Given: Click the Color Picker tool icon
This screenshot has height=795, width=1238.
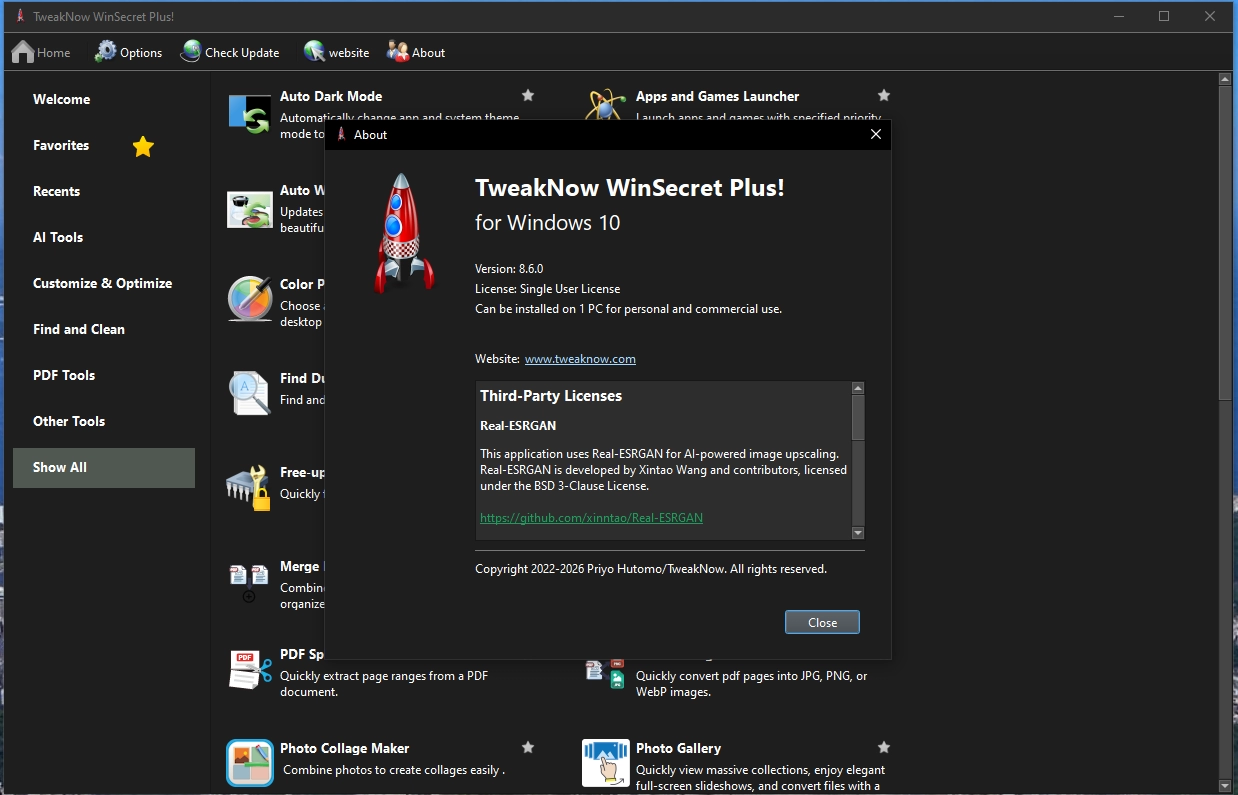Looking at the screenshot, I should click(x=250, y=299).
